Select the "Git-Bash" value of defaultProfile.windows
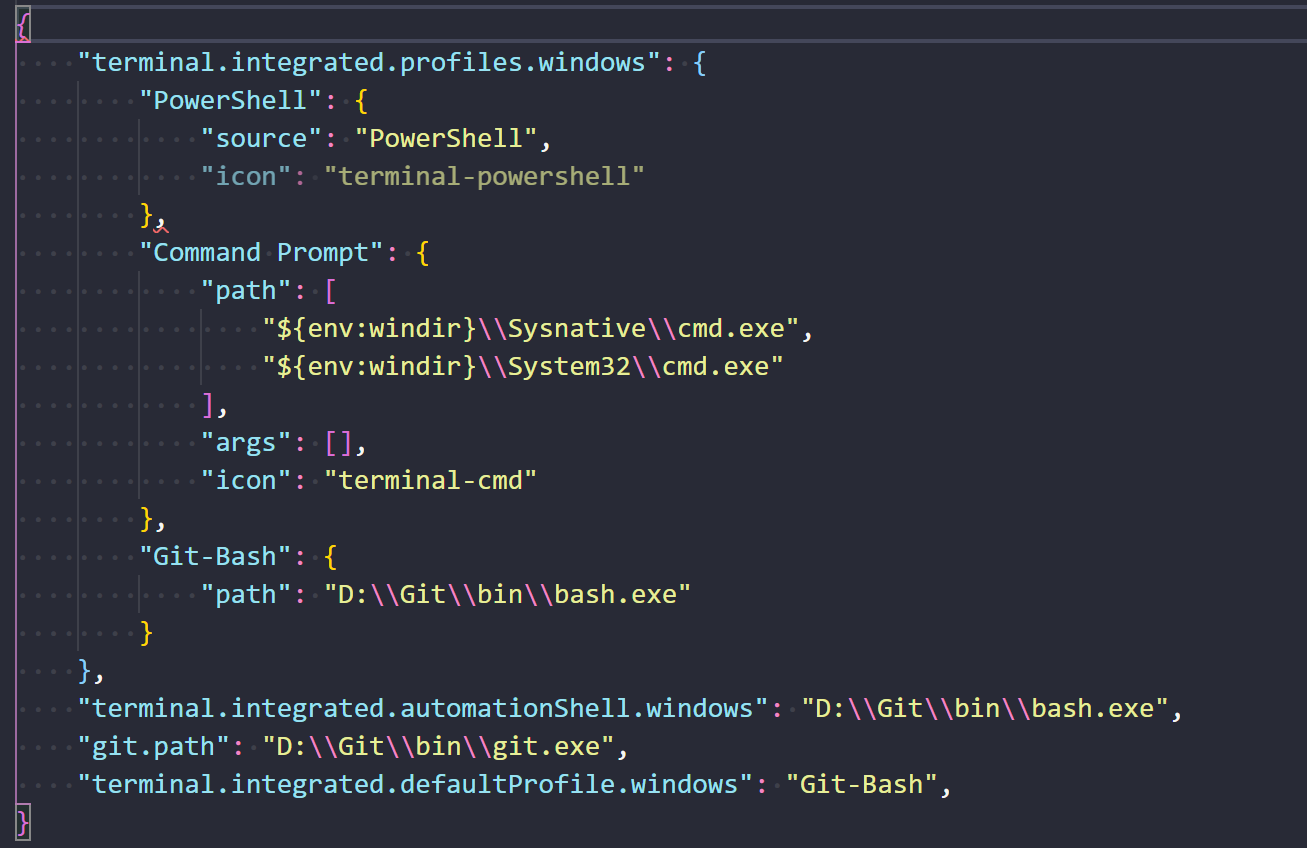Image resolution: width=1307 pixels, height=848 pixels. 861,784
